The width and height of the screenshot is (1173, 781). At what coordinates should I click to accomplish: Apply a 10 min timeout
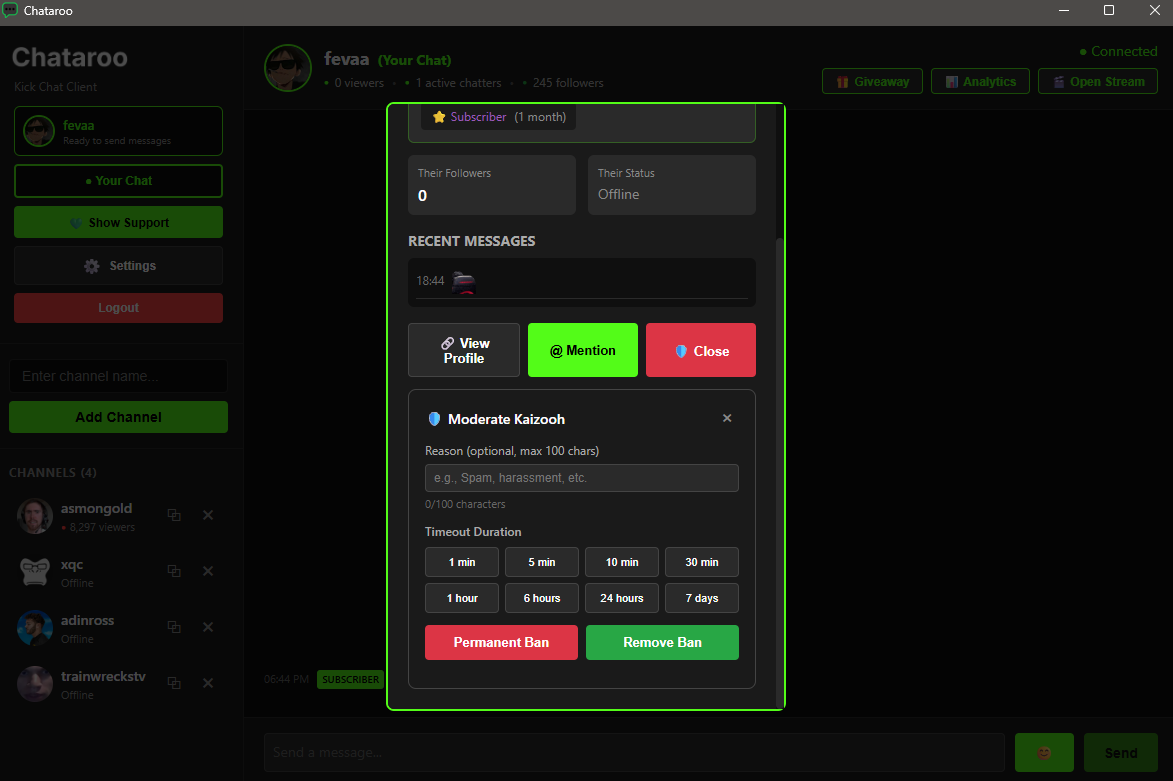click(621, 562)
